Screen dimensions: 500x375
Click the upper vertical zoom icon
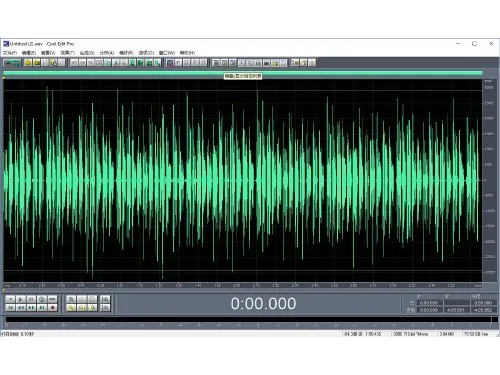tap(105, 299)
